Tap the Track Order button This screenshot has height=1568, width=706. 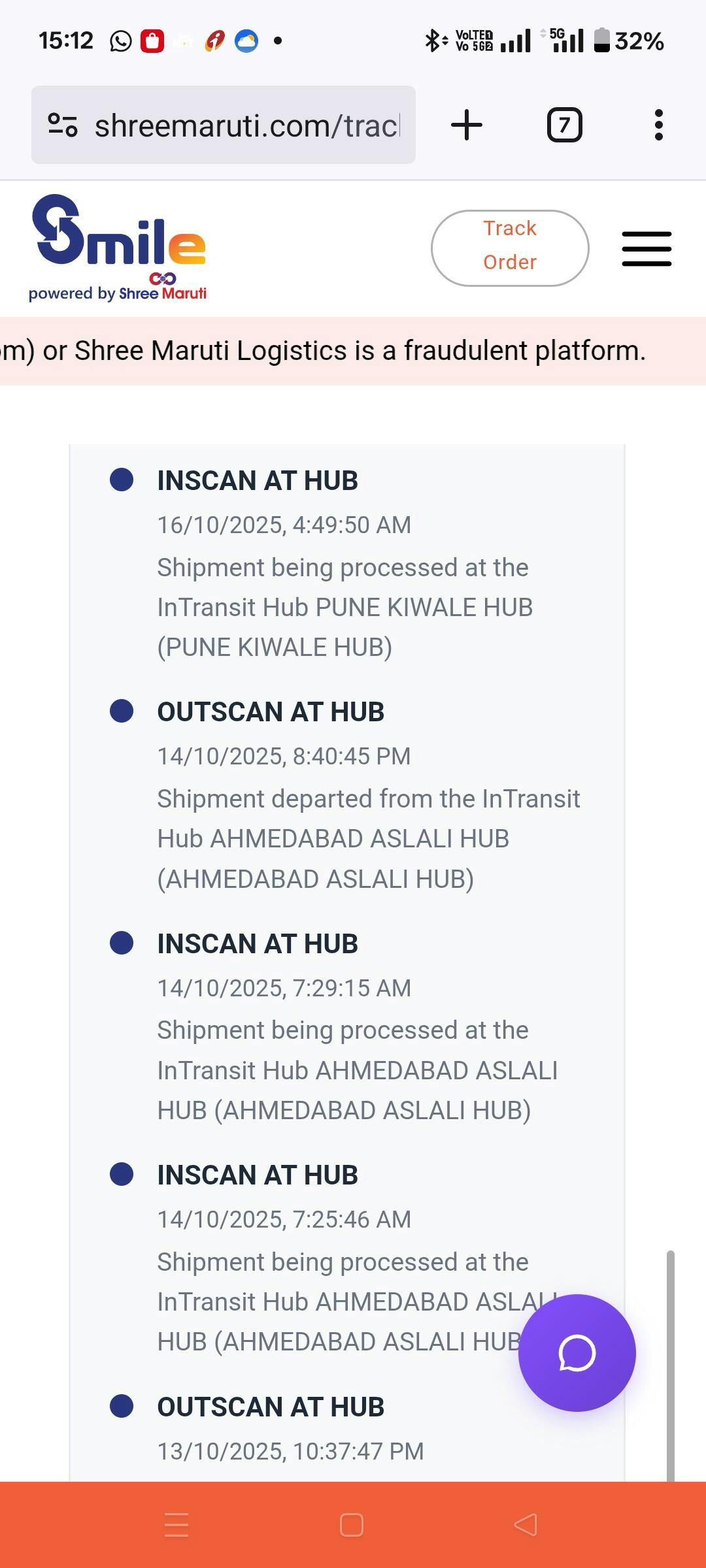510,248
